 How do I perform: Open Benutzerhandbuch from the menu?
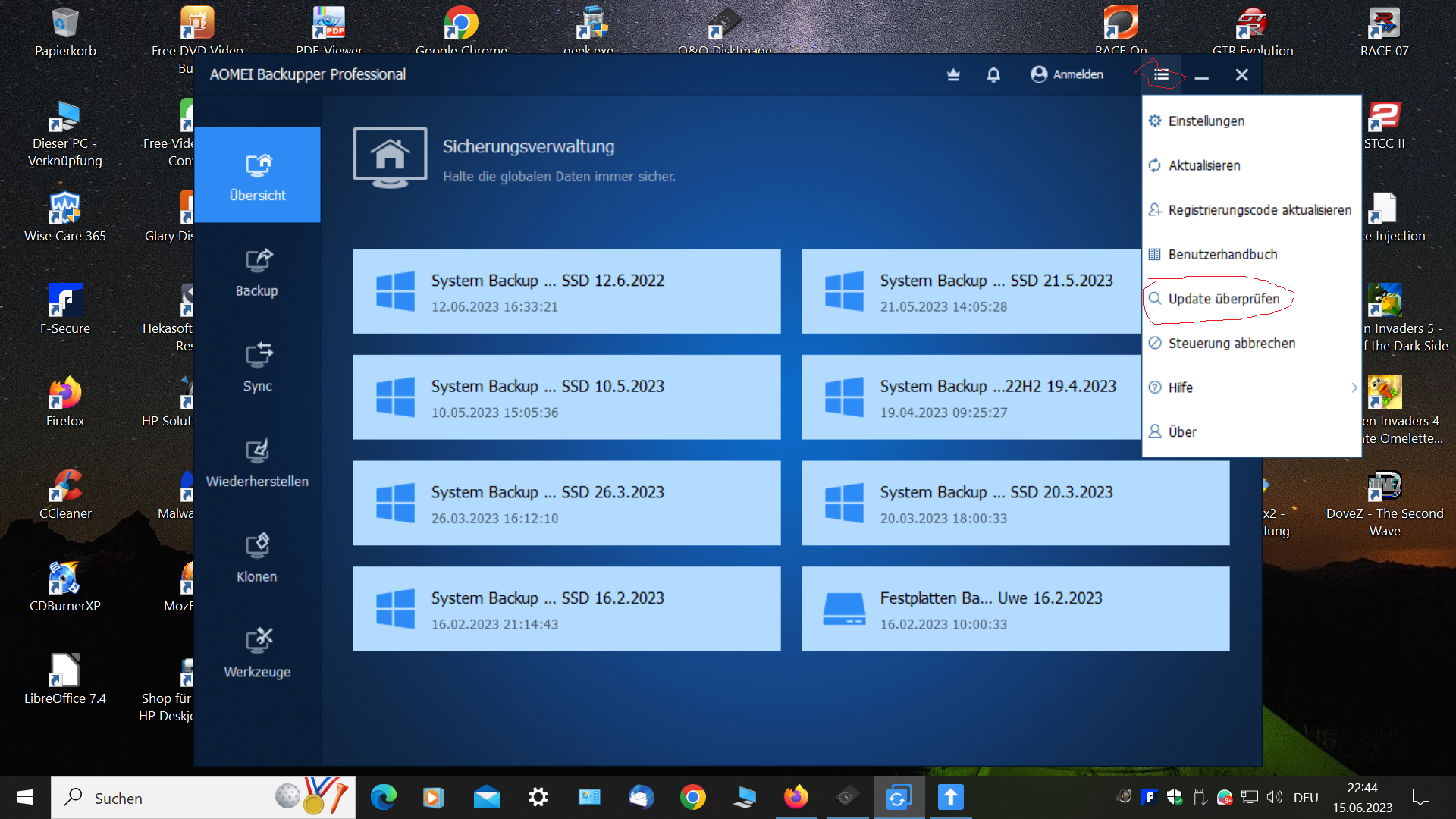tap(1222, 255)
